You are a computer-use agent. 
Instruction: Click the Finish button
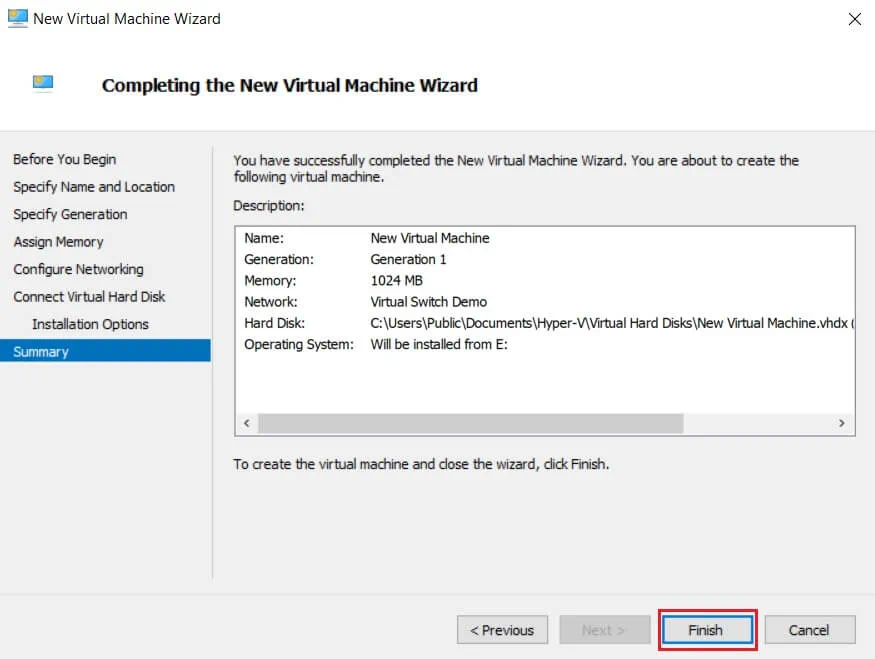(x=705, y=630)
